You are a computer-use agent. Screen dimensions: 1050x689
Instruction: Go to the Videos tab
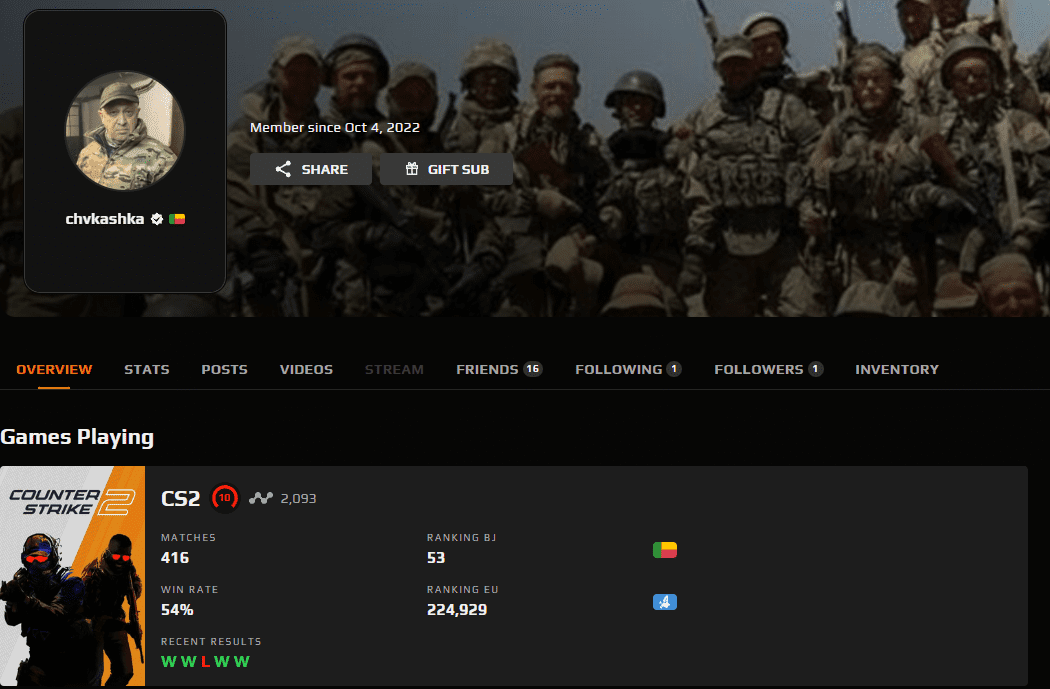coord(306,369)
